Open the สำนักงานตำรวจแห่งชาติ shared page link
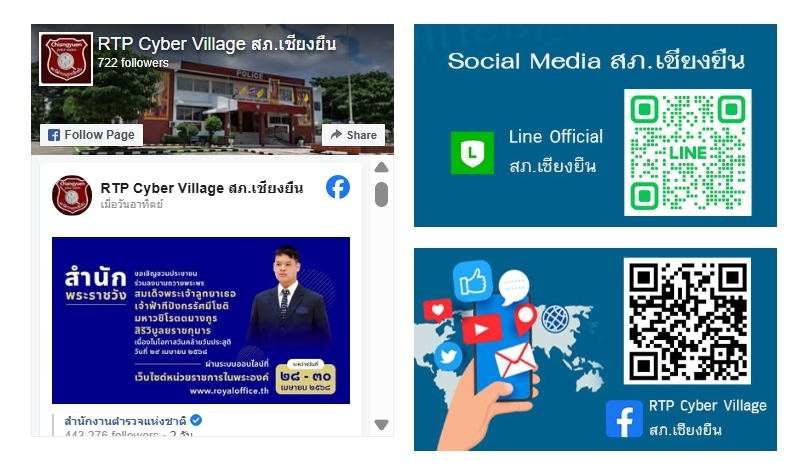Viewport: 796px width, 476px height. [125, 421]
